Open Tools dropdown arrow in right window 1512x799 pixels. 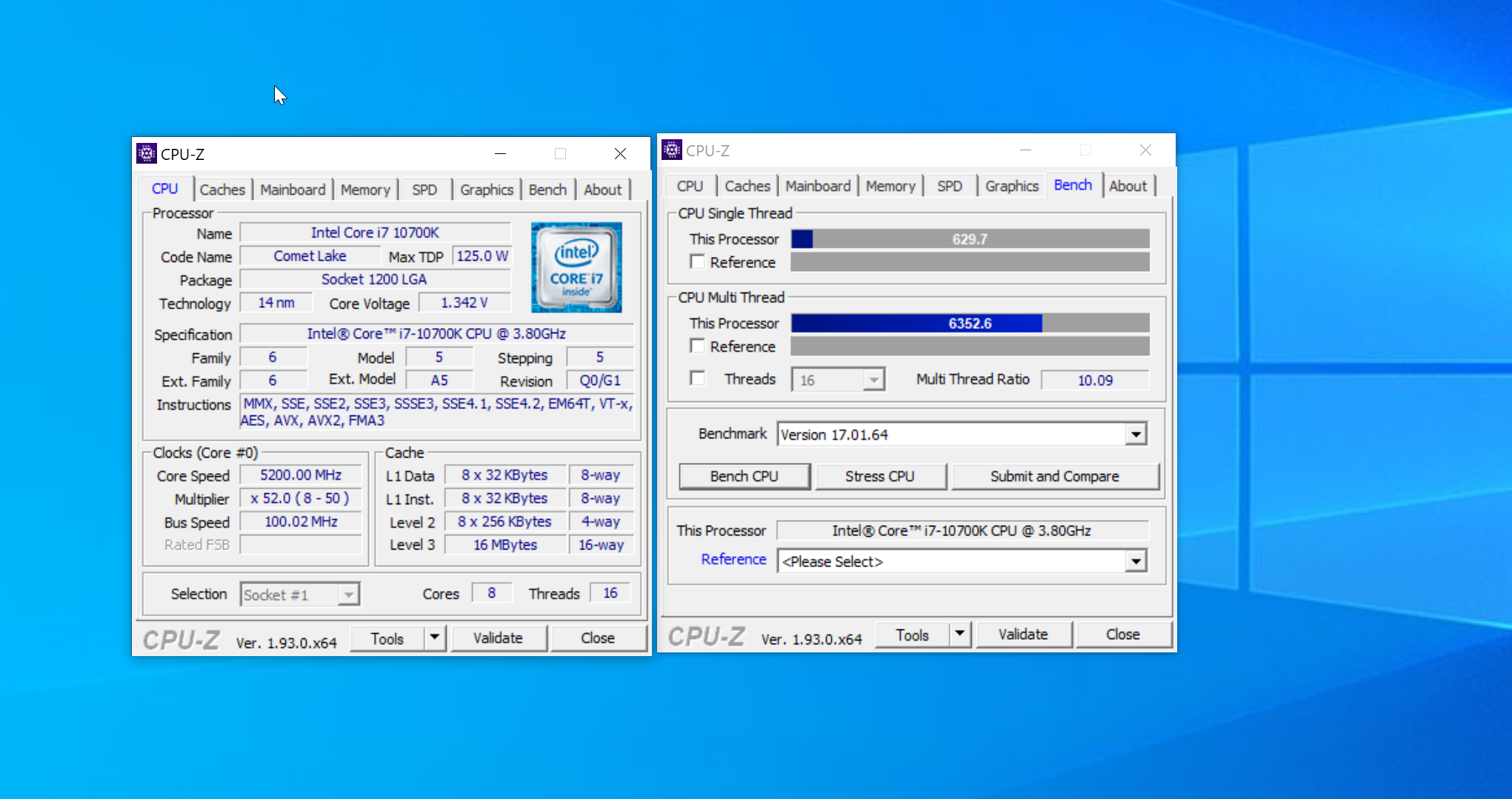(x=960, y=634)
